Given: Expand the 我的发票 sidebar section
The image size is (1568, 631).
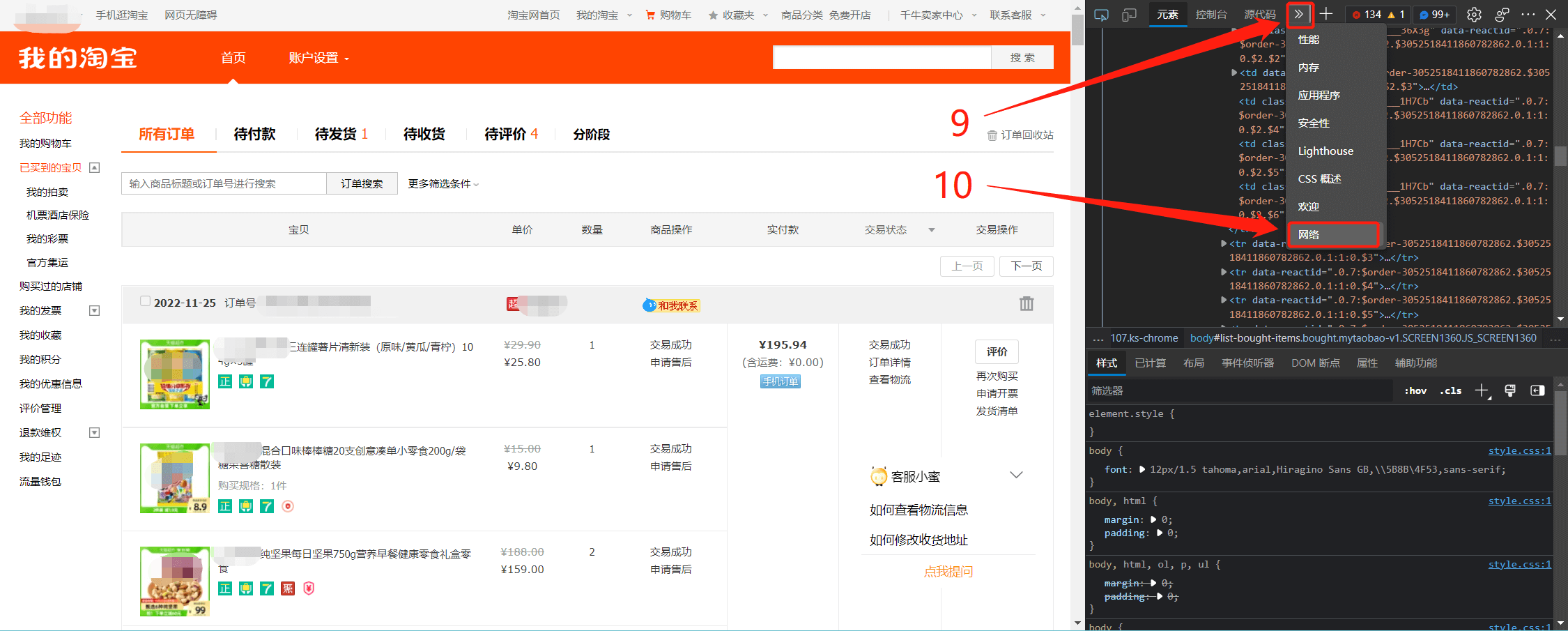Looking at the screenshot, I should (x=95, y=310).
